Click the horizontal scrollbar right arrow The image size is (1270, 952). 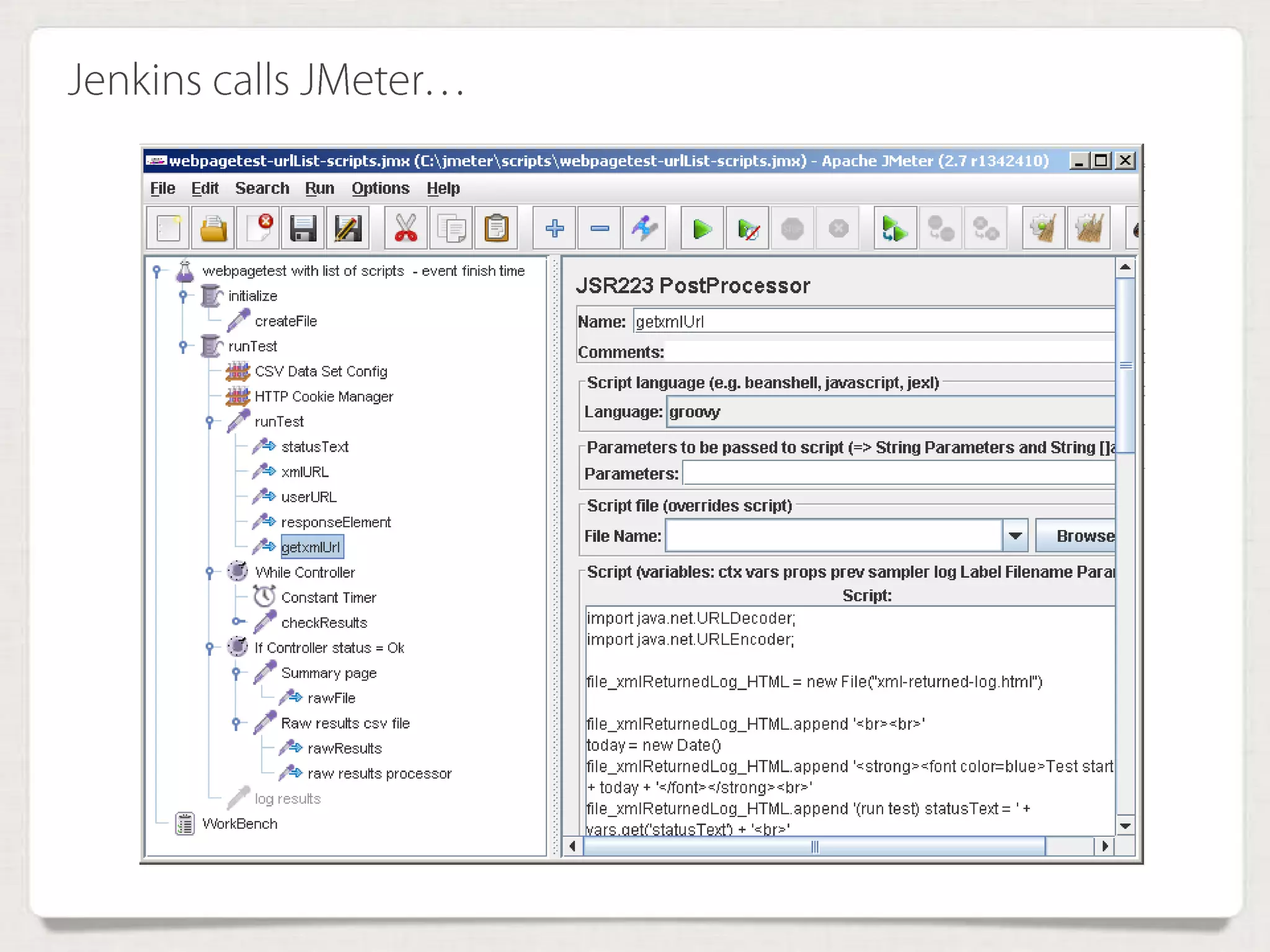click(x=1104, y=846)
